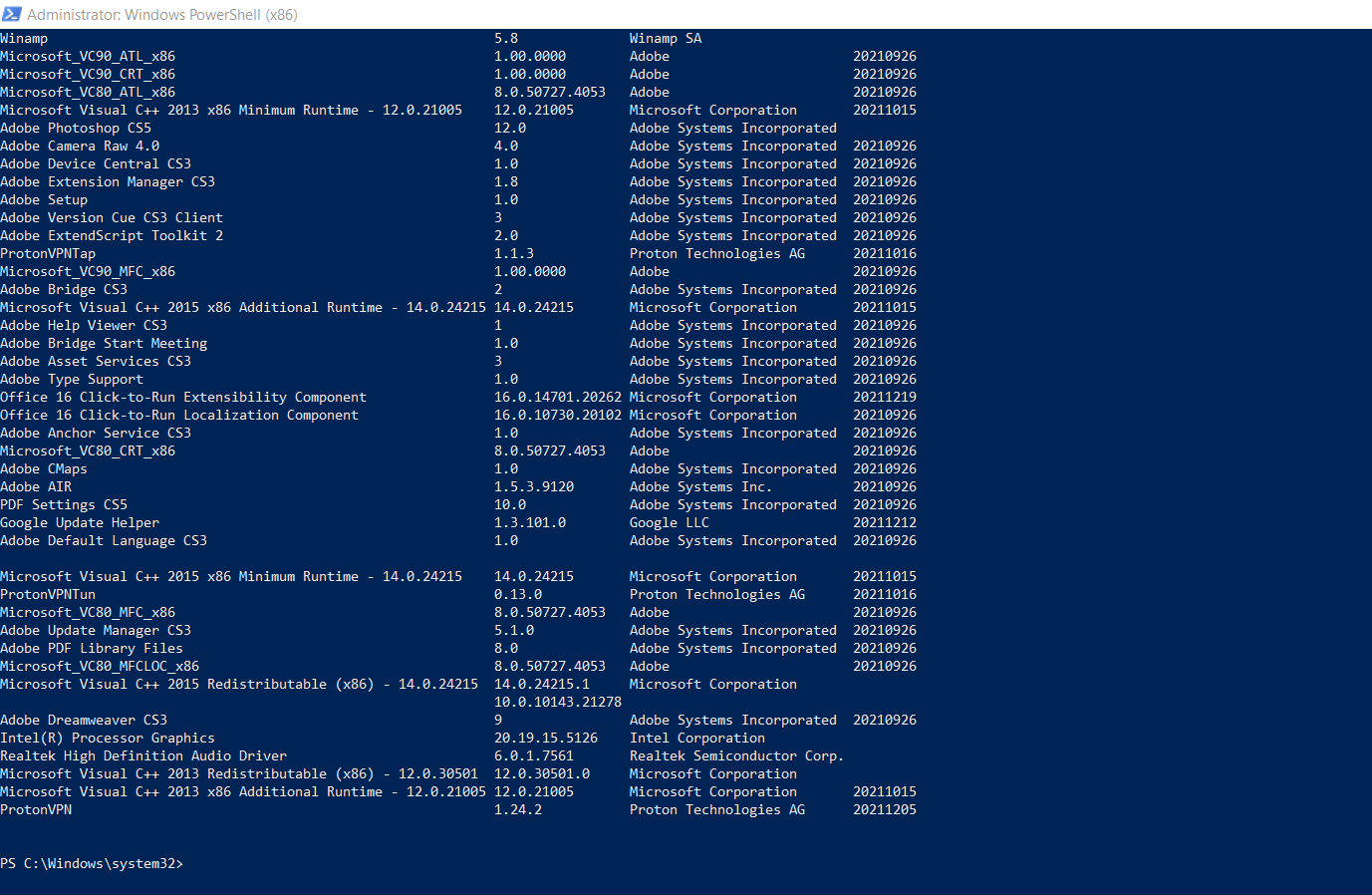1372x895 pixels.
Task: Click the "Adobe CMaps" entry
Action: pyautogui.click(x=44, y=469)
